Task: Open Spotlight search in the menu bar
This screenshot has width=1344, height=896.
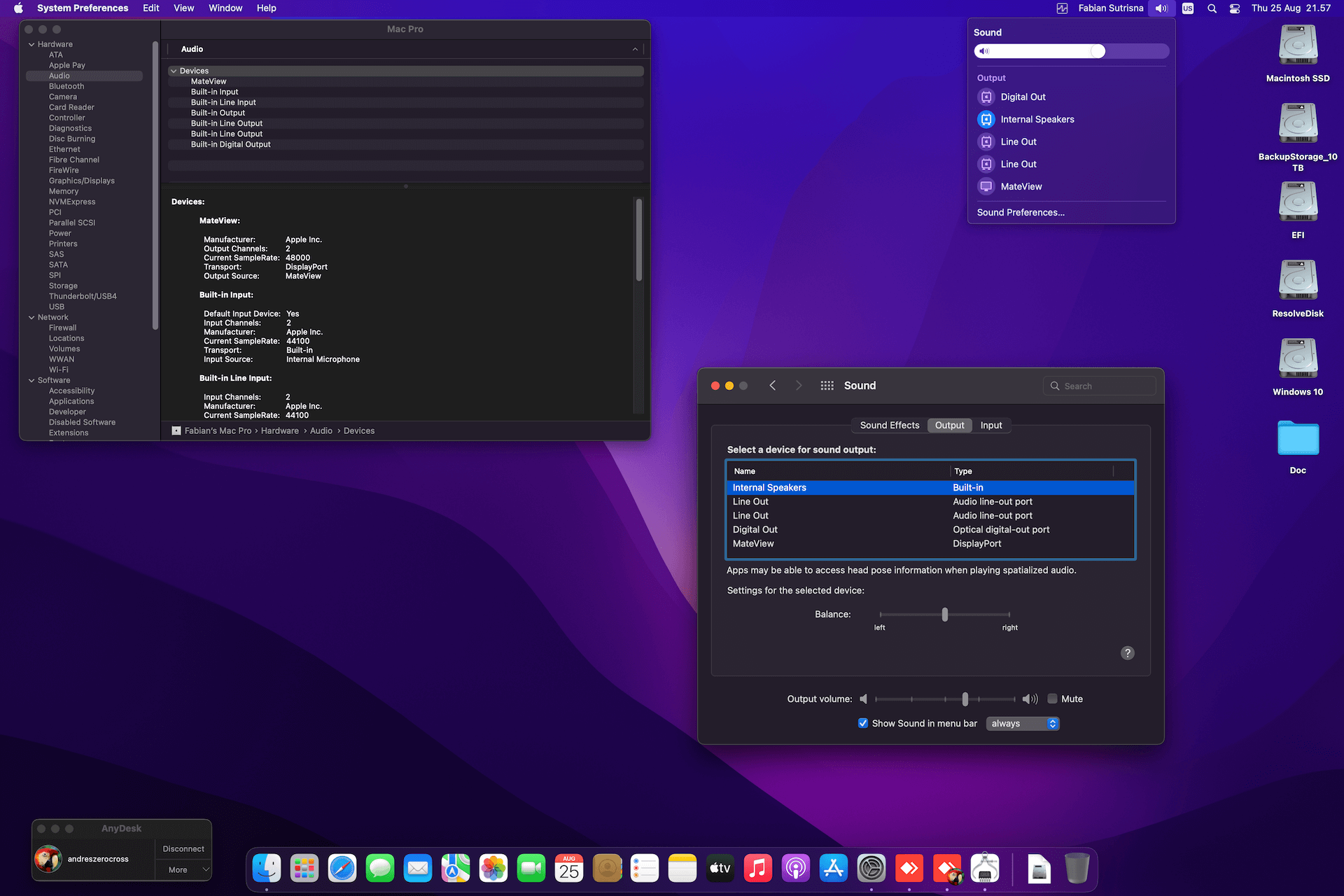Action: point(1212,8)
